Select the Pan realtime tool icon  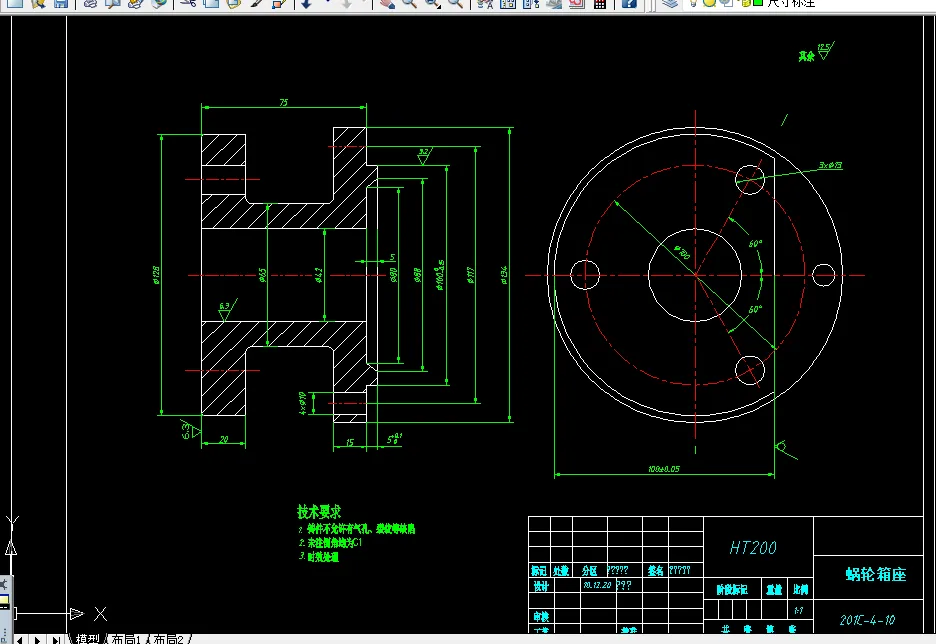coord(387,4)
